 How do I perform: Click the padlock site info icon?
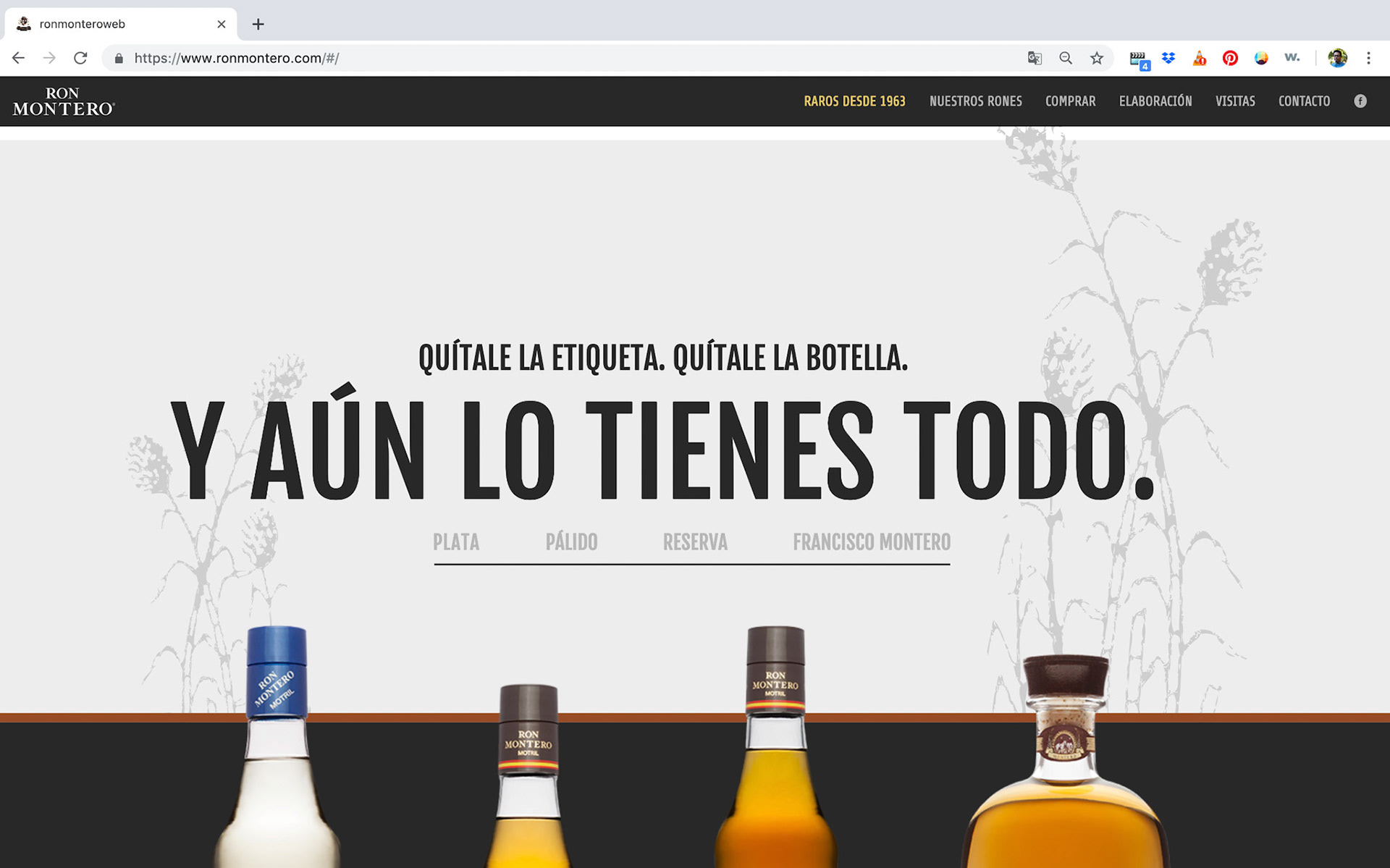click(119, 58)
